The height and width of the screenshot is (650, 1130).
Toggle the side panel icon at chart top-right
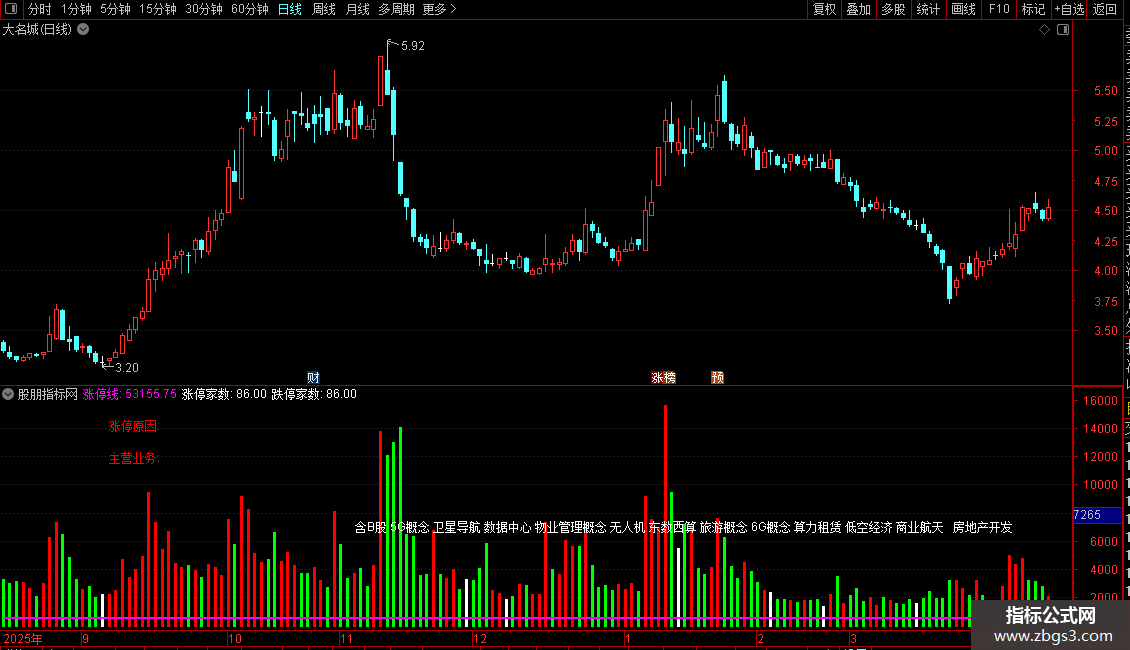pyautogui.click(x=1063, y=30)
